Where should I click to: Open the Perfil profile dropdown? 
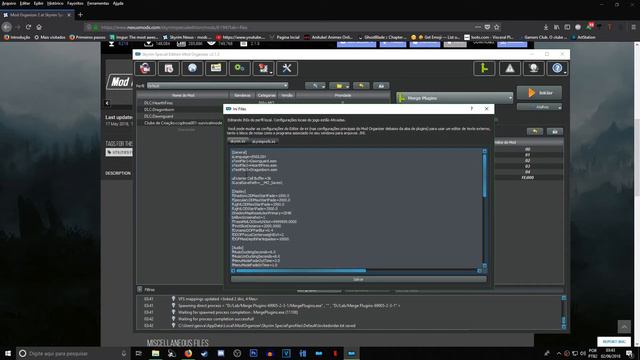pos(217,86)
